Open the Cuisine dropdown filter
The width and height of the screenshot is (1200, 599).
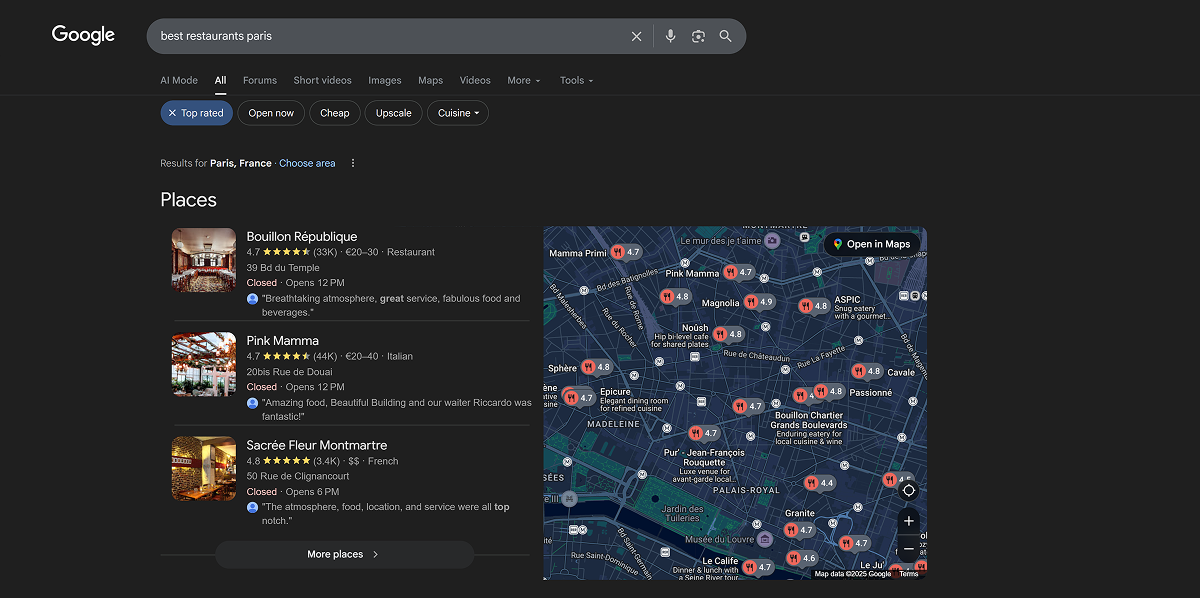coord(457,112)
